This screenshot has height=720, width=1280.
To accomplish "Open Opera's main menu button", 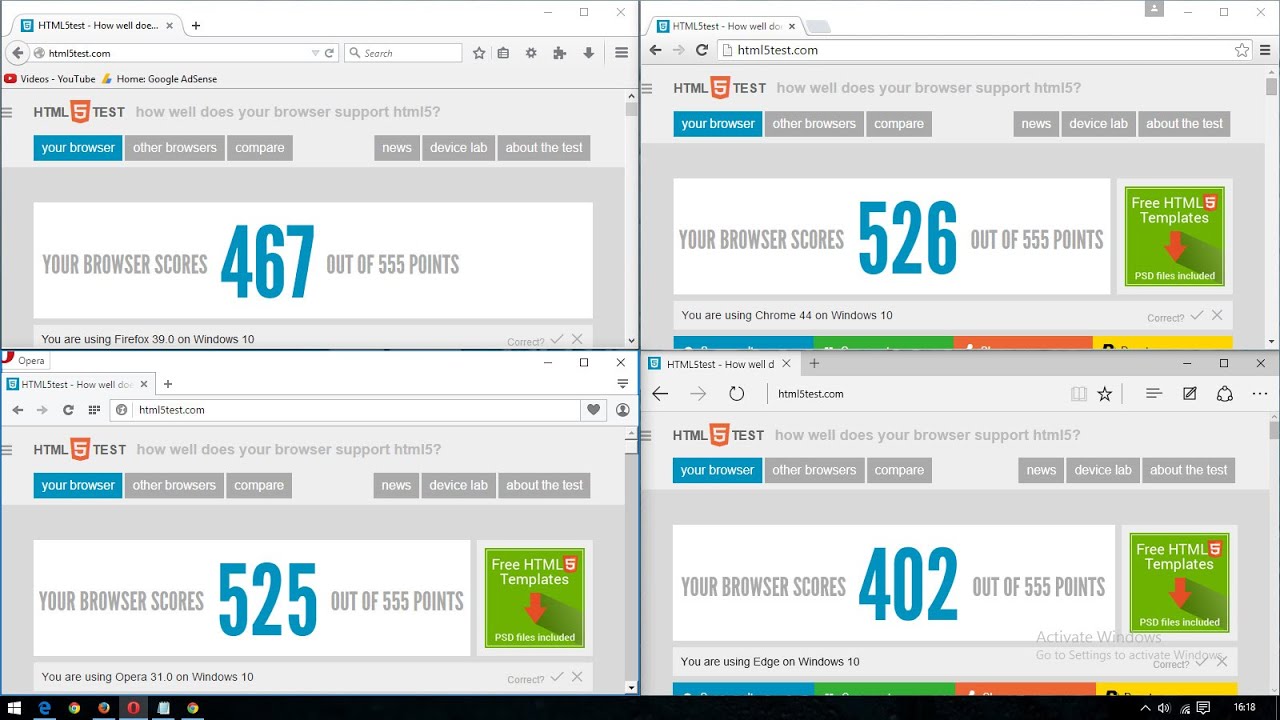I will [x=24, y=360].
